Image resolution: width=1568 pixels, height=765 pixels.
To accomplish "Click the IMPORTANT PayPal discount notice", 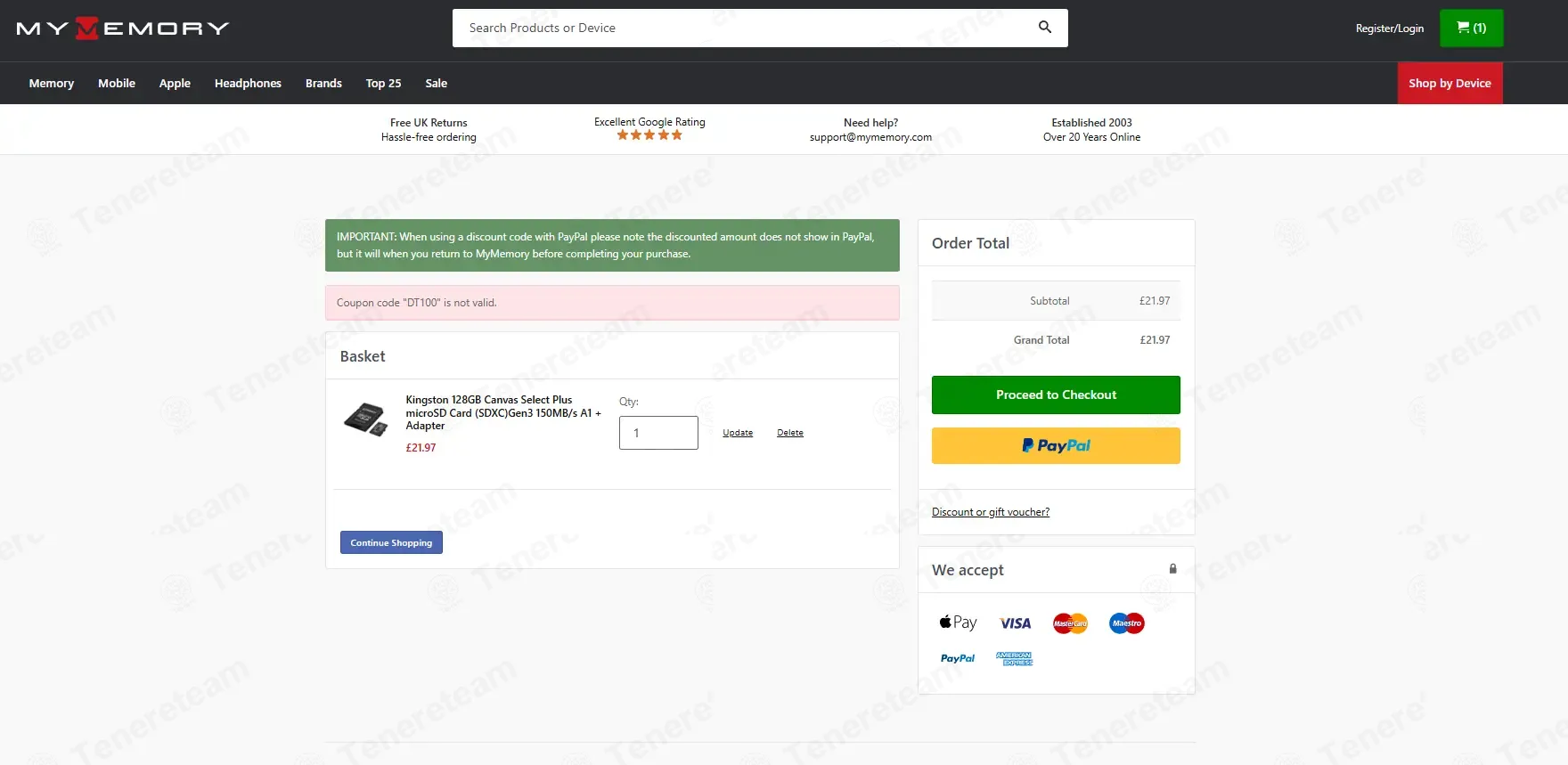I will (x=612, y=245).
